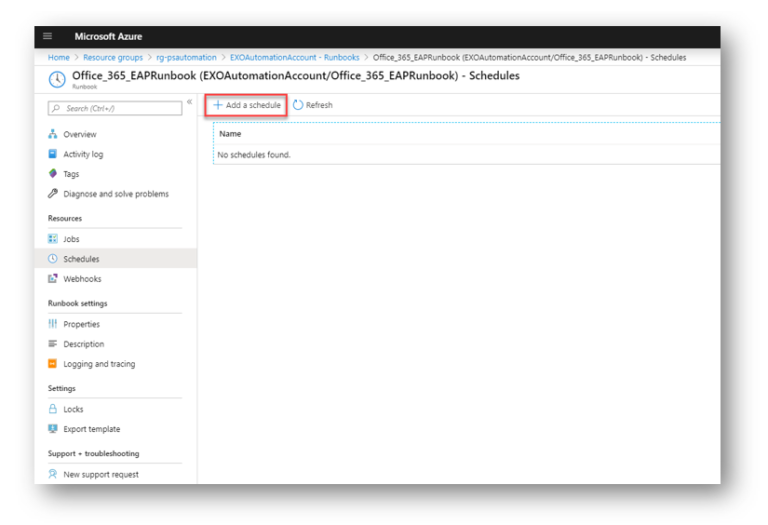The width and height of the screenshot is (768, 525).
Task: Click the Jobs icon
Action: coord(52,239)
